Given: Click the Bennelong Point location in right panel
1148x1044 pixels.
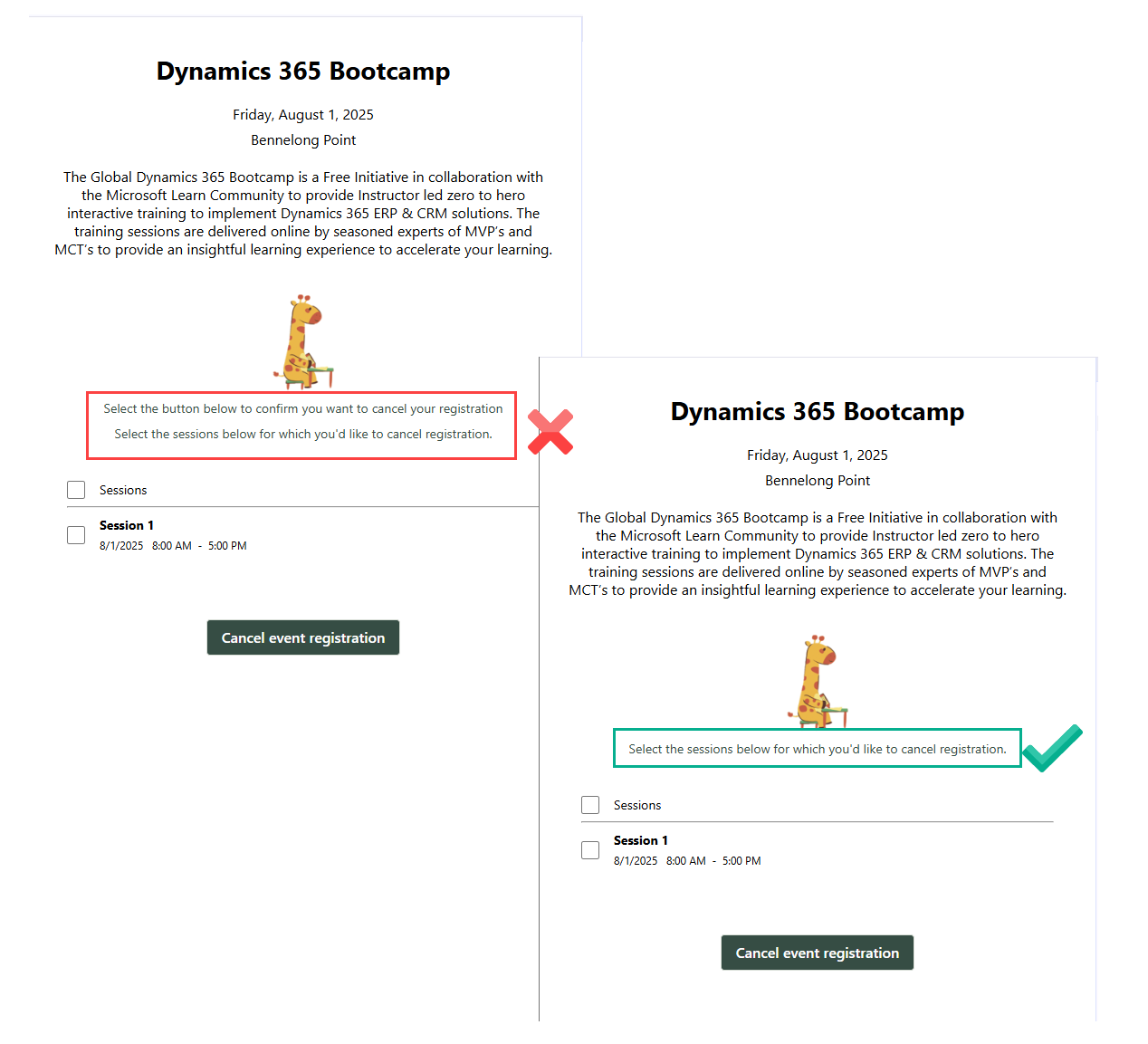Looking at the screenshot, I should click(818, 481).
